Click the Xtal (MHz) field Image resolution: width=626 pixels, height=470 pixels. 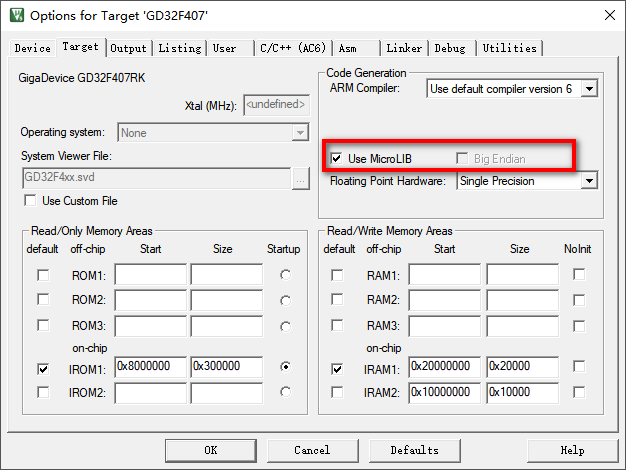(276, 105)
